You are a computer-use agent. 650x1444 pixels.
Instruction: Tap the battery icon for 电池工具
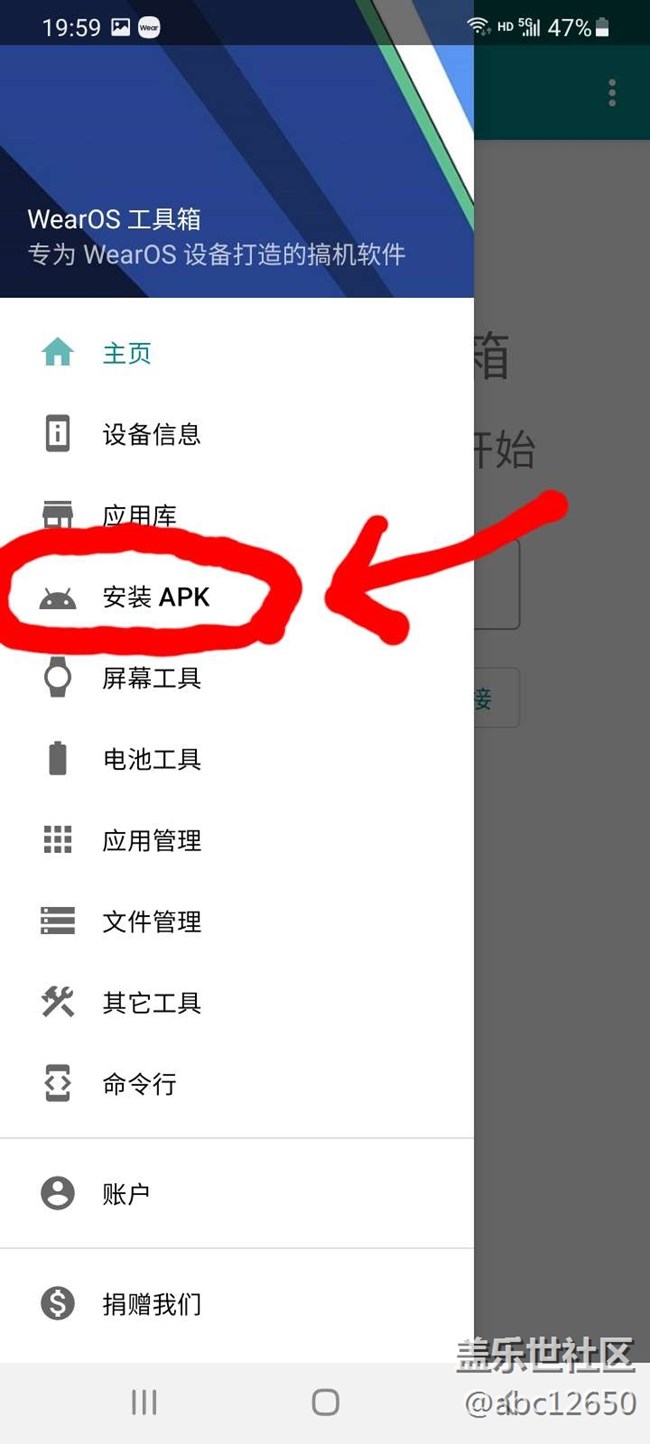pyautogui.click(x=57, y=759)
